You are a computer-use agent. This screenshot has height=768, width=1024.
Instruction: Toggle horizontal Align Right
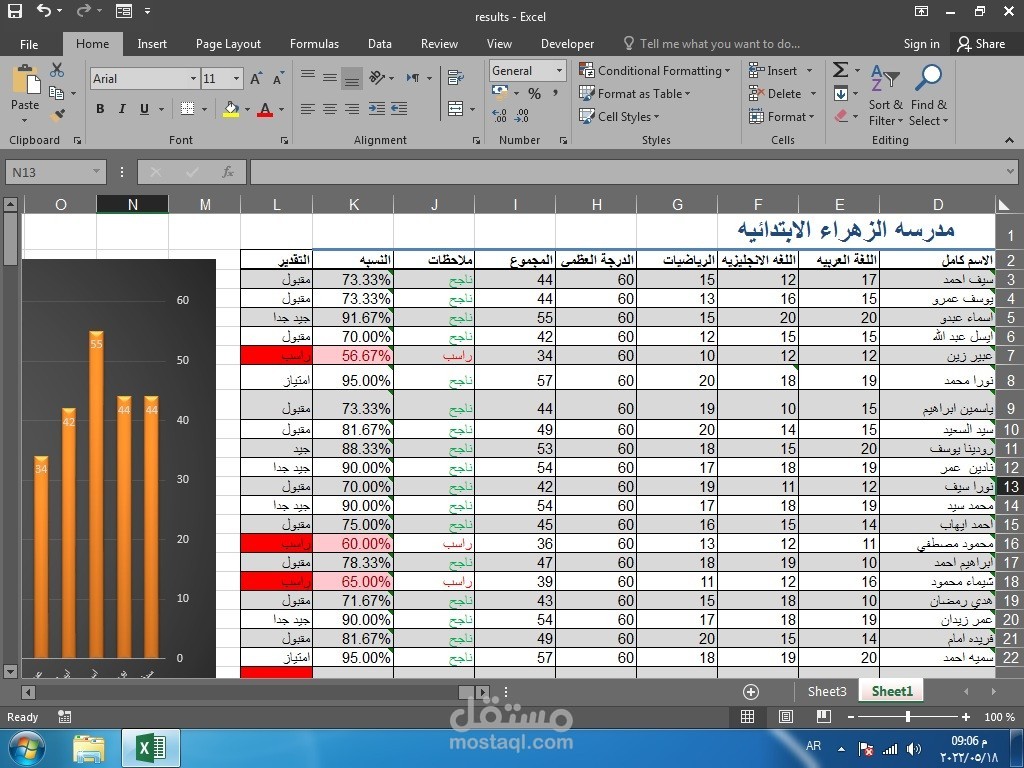[x=352, y=108]
